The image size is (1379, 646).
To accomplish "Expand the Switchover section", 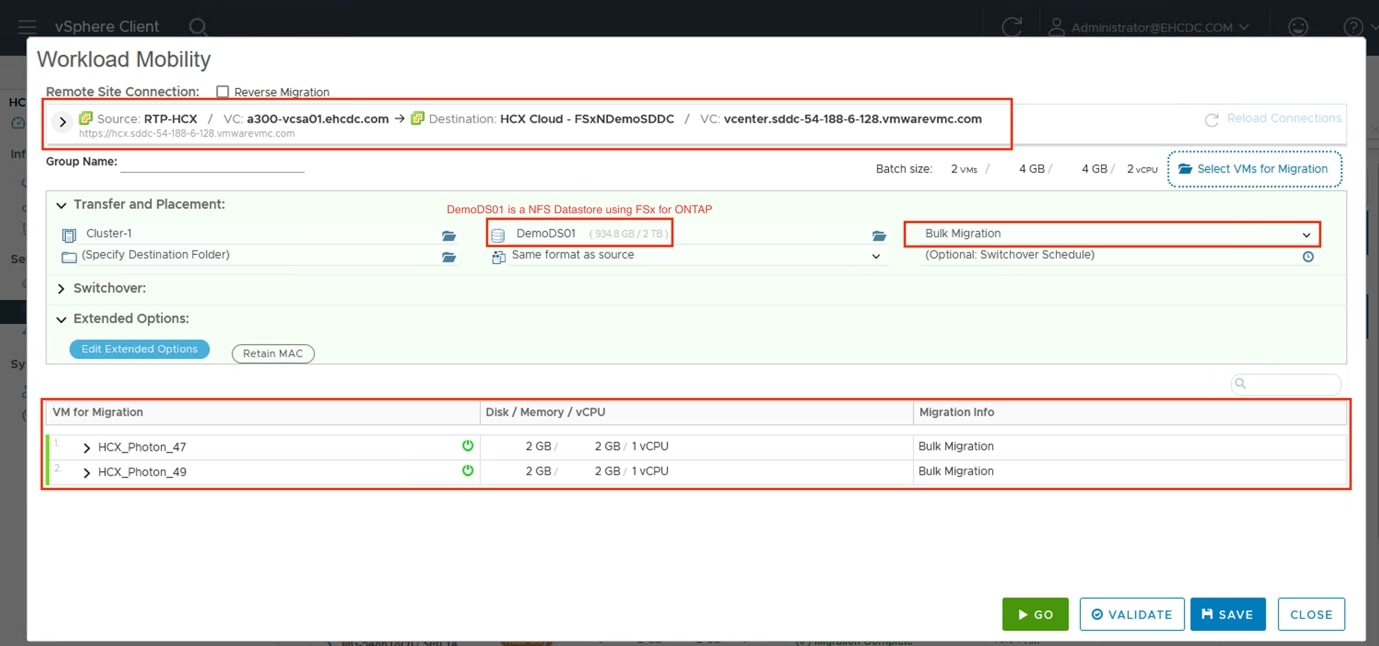I will (62, 289).
